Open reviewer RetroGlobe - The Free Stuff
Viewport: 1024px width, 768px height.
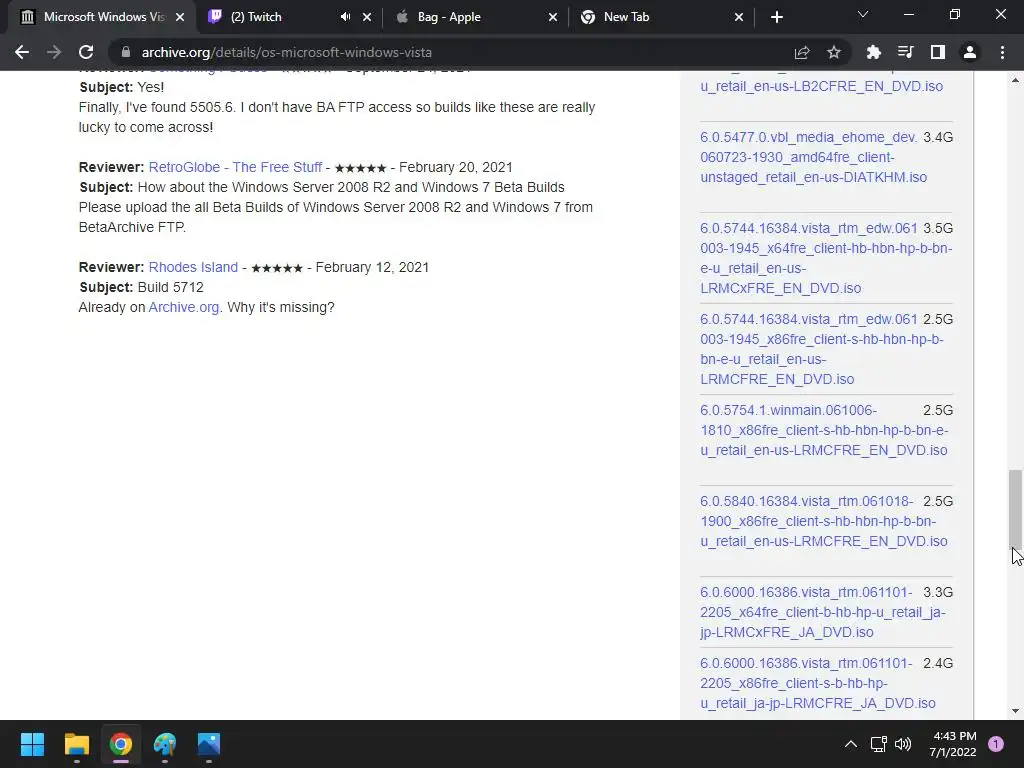pos(235,167)
